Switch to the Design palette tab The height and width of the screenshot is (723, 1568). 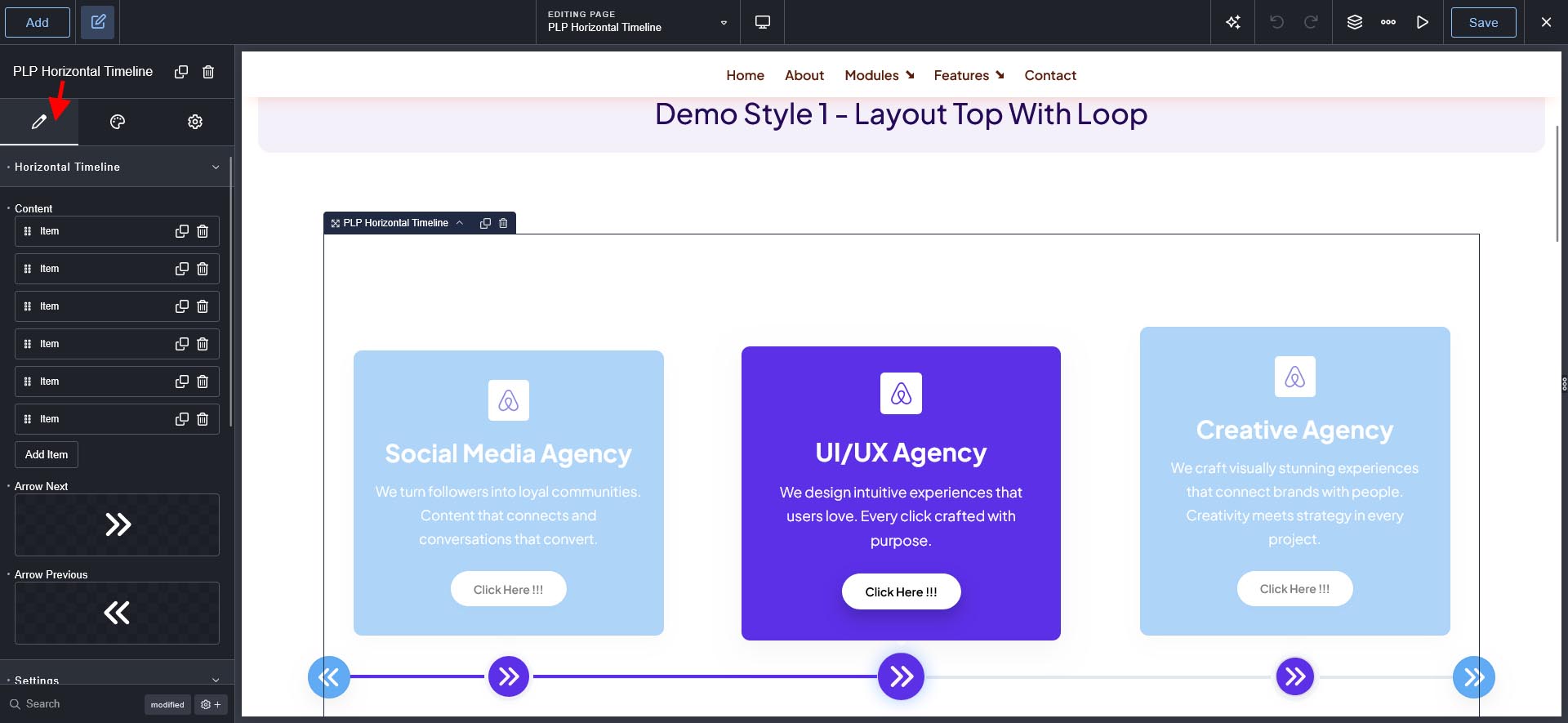pos(117,122)
